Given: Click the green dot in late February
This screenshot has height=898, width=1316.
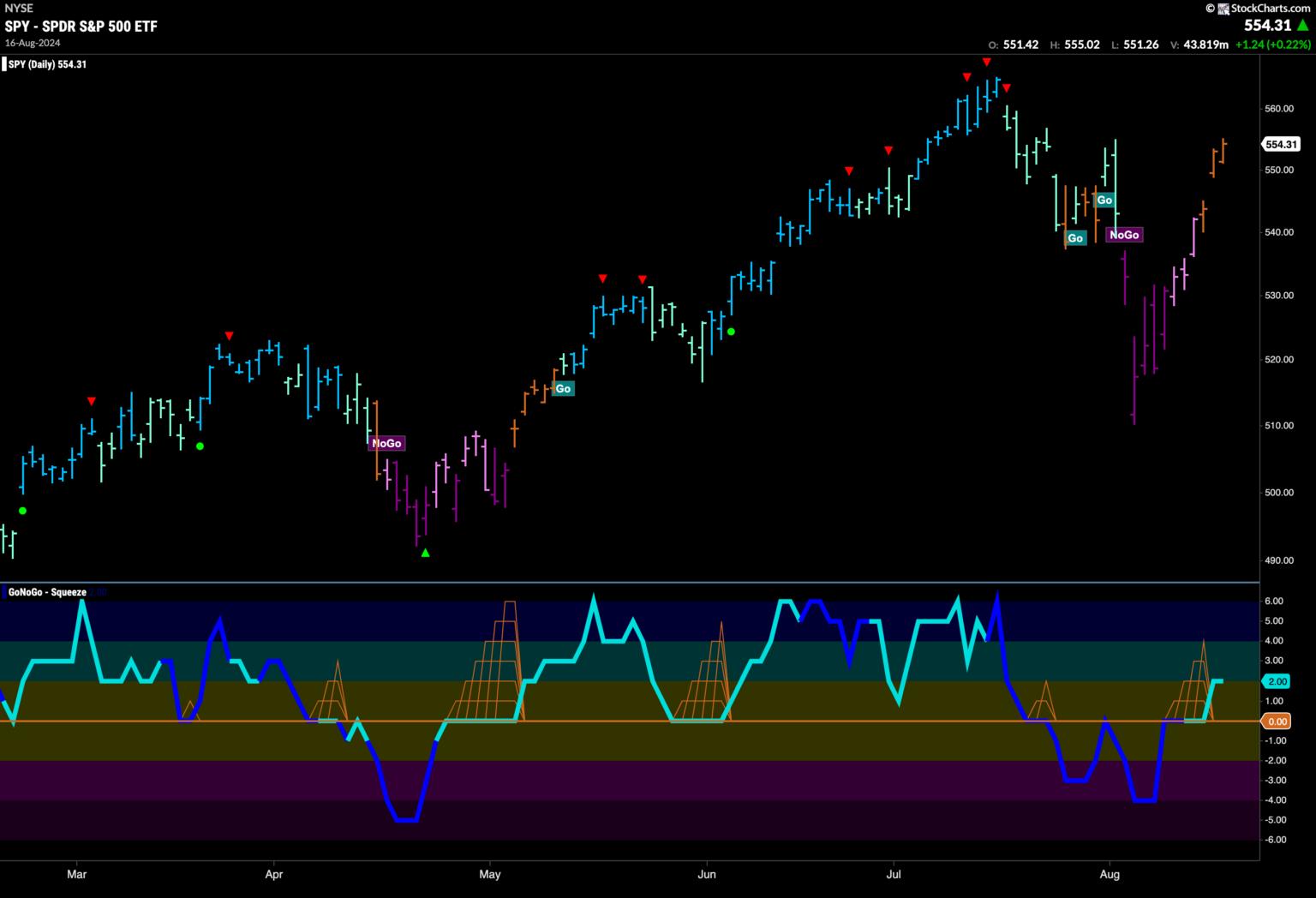Looking at the screenshot, I should click(x=23, y=511).
